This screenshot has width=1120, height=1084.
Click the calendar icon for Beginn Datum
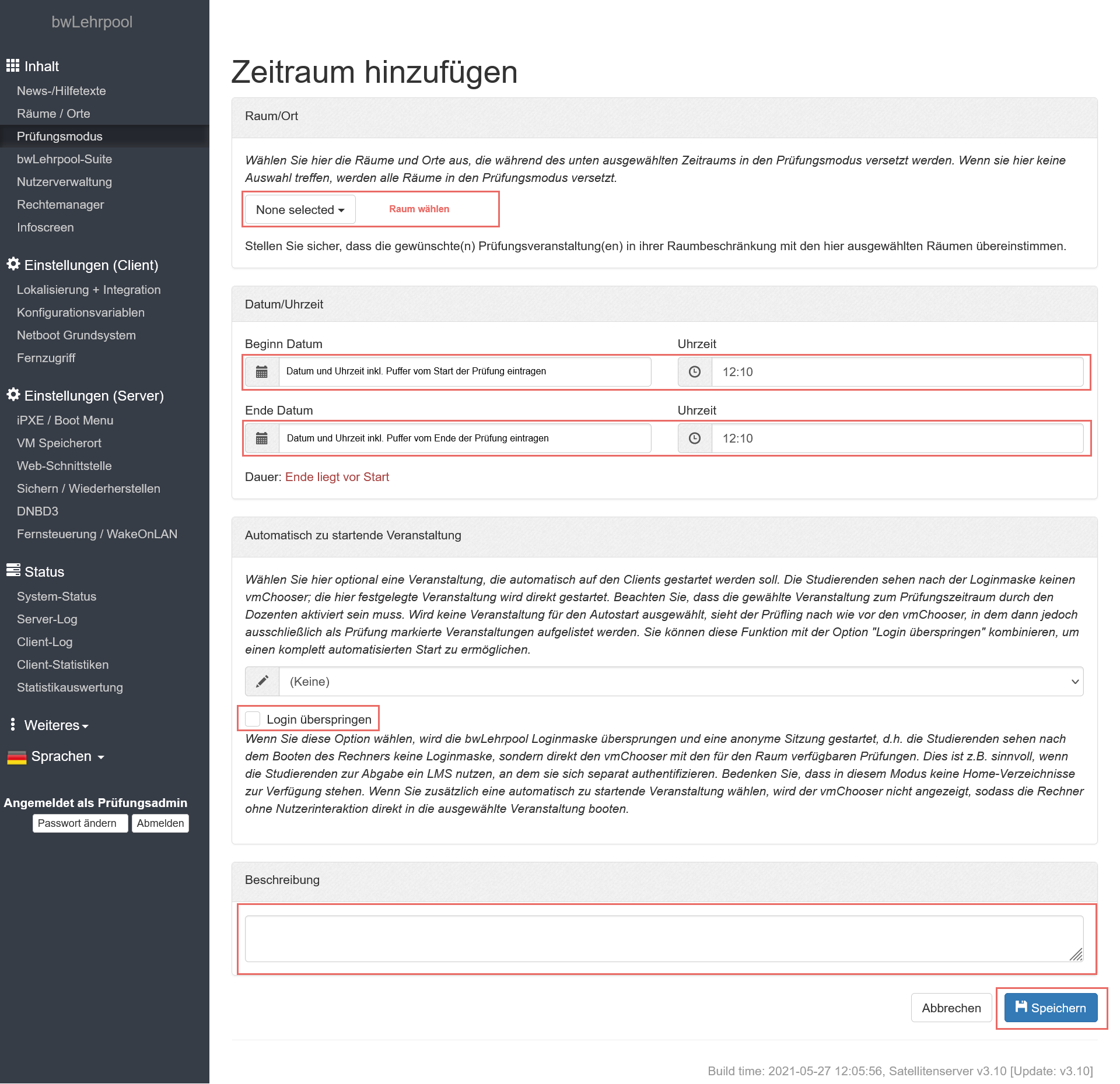tap(262, 371)
